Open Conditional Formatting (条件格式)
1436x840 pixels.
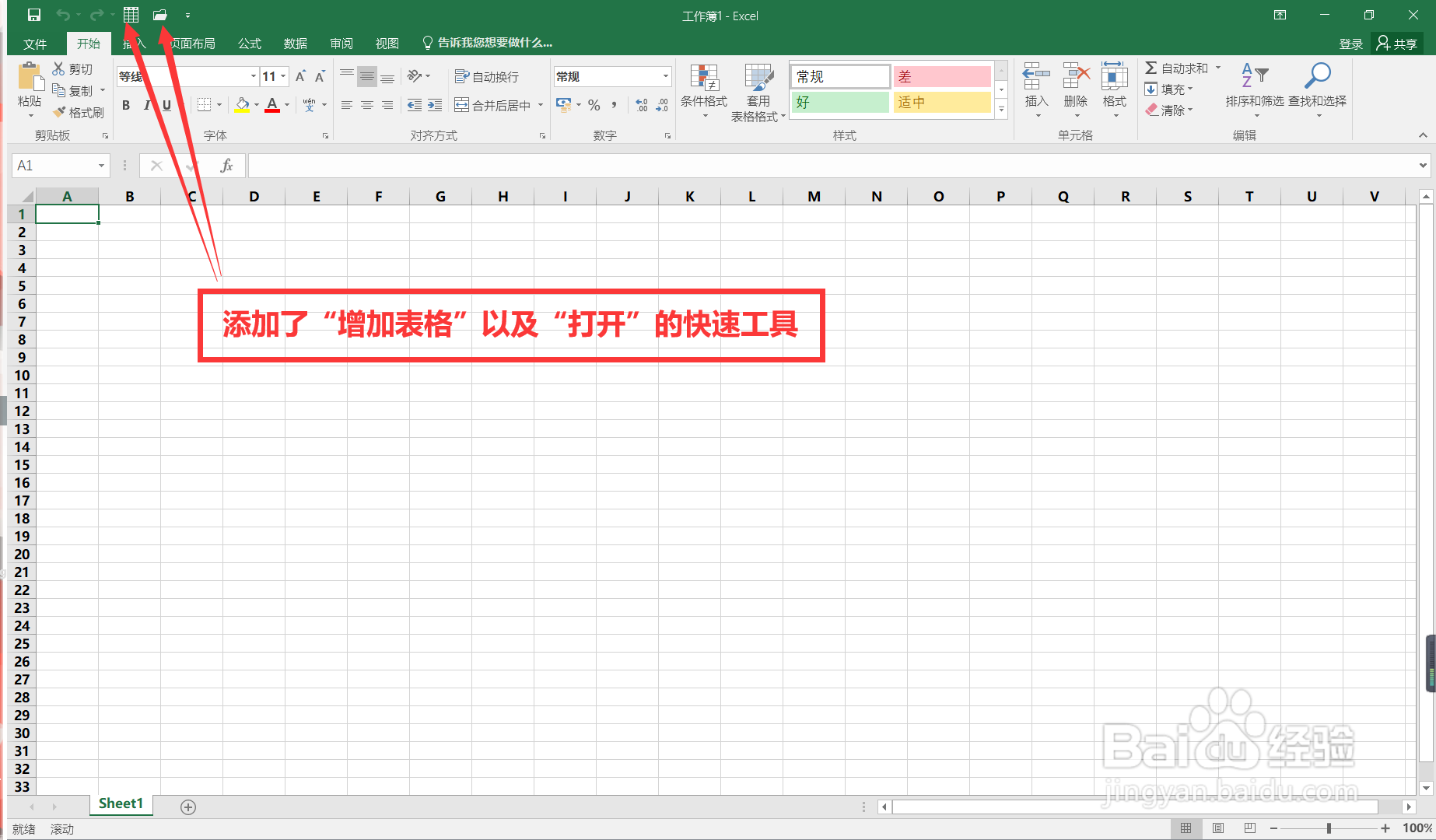(x=704, y=91)
